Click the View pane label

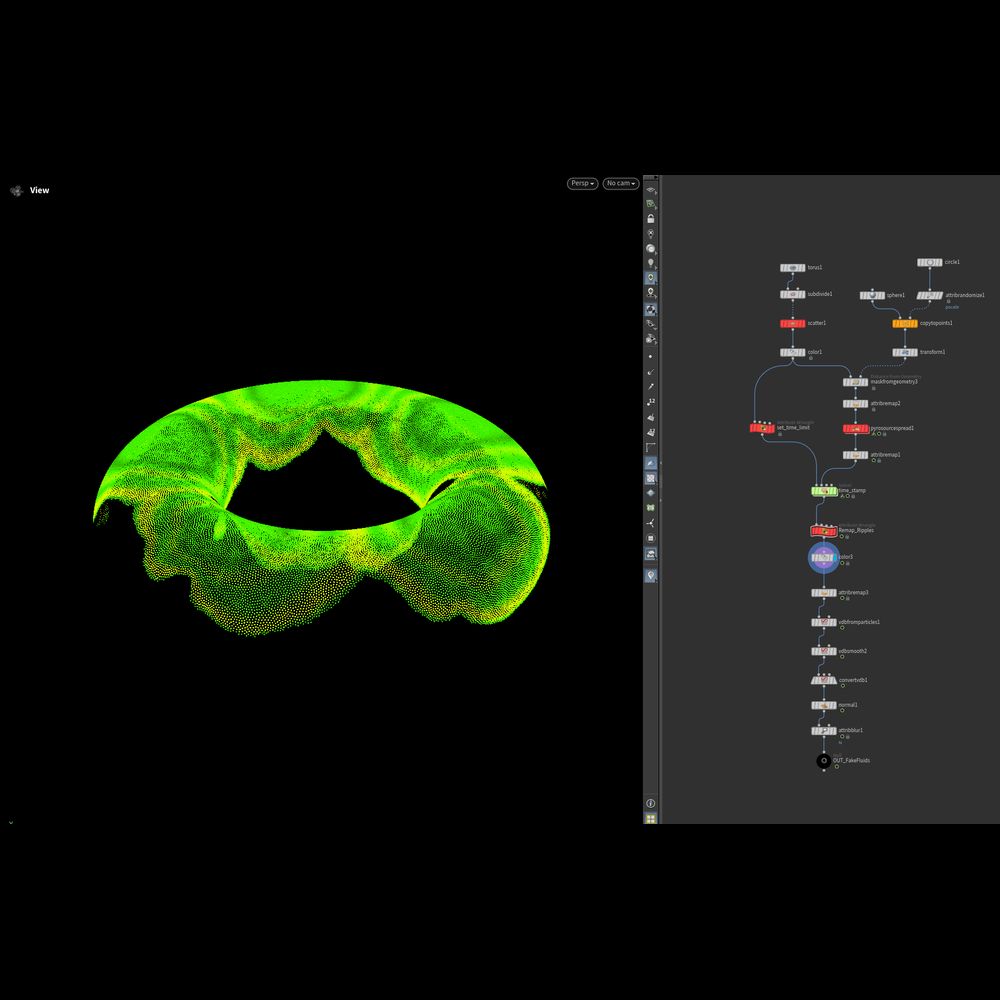coord(39,190)
